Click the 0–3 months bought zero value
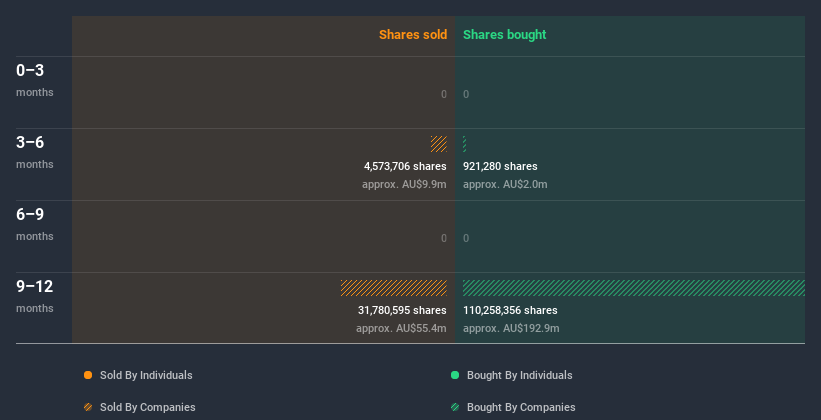 point(466,94)
